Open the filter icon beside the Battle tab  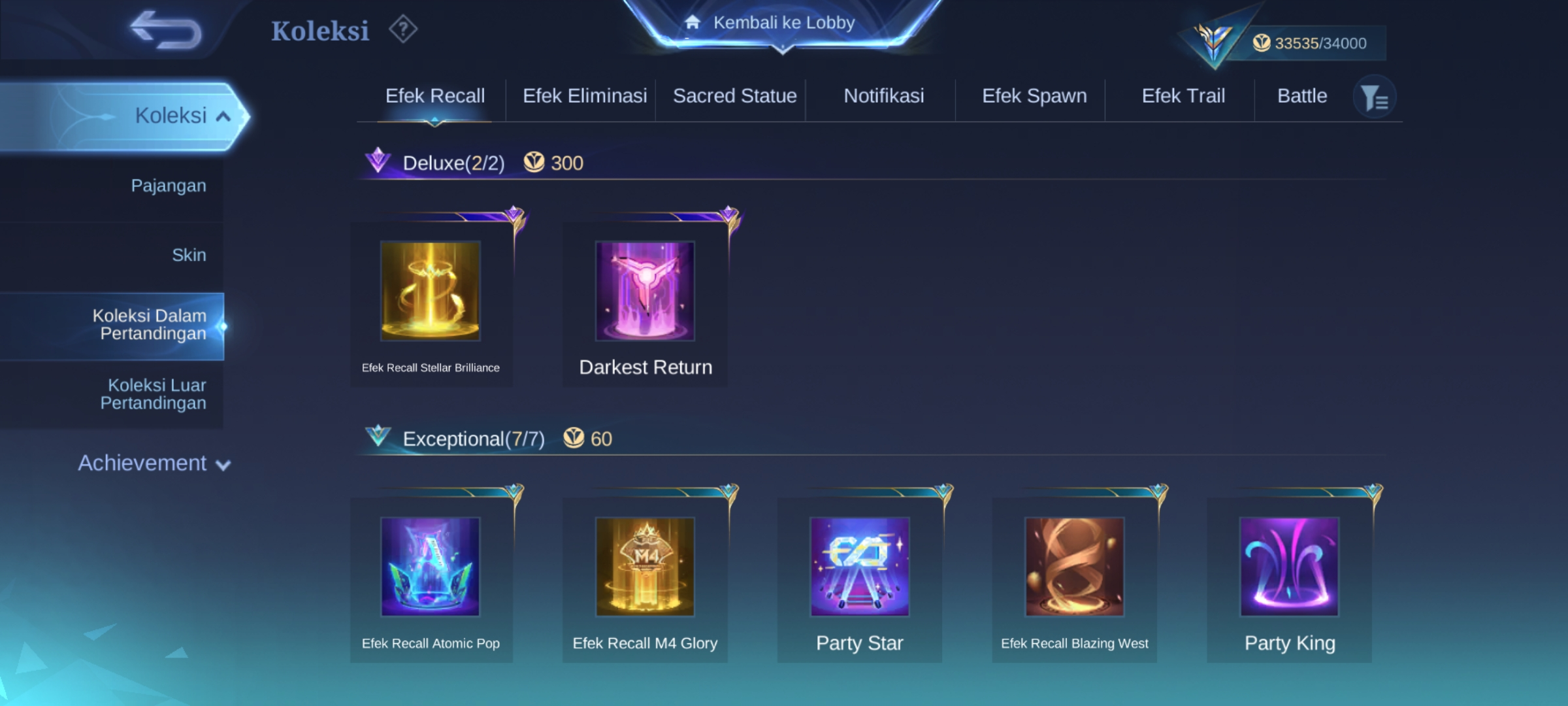[1375, 97]
